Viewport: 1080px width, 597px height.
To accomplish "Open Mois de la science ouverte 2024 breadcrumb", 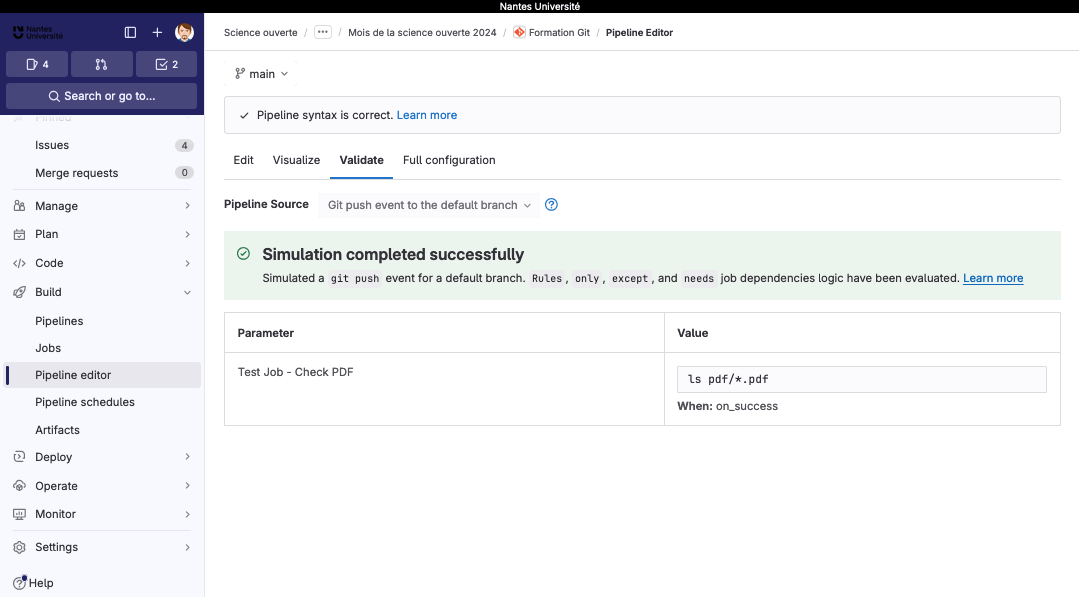I will point(422,32).
